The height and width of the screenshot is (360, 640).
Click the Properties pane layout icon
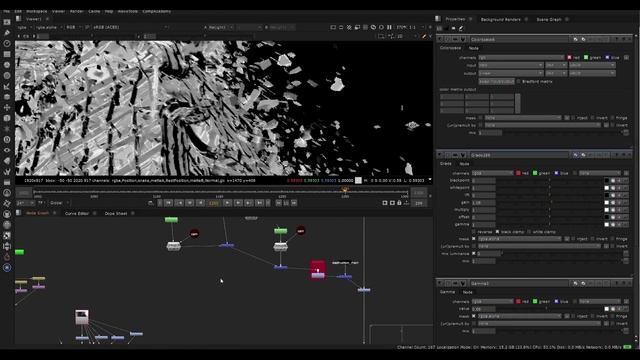pyautogui.click(x=438, y=19)
